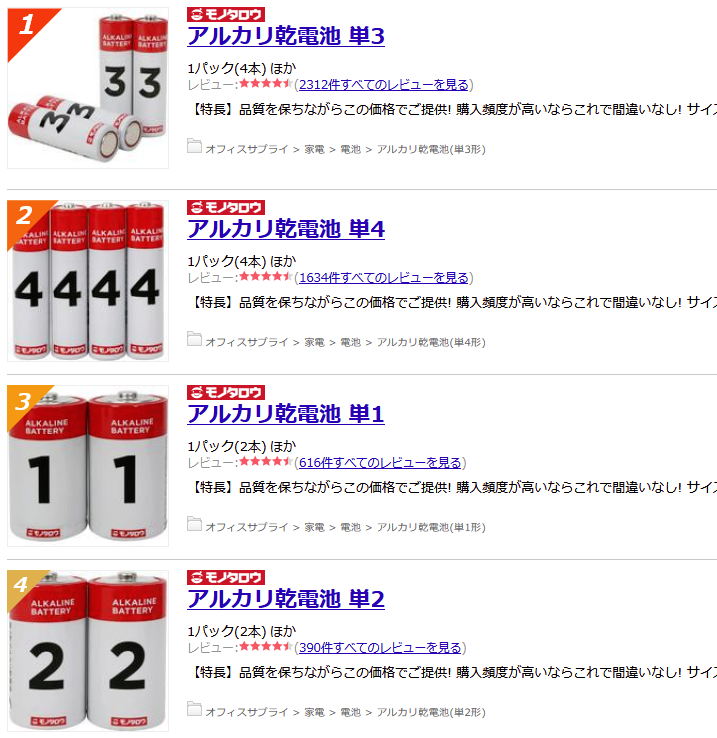Open the アルカリ乾電池 単2 product link
The height and width of the screenshot is (738, 717).
pos(286,599)
